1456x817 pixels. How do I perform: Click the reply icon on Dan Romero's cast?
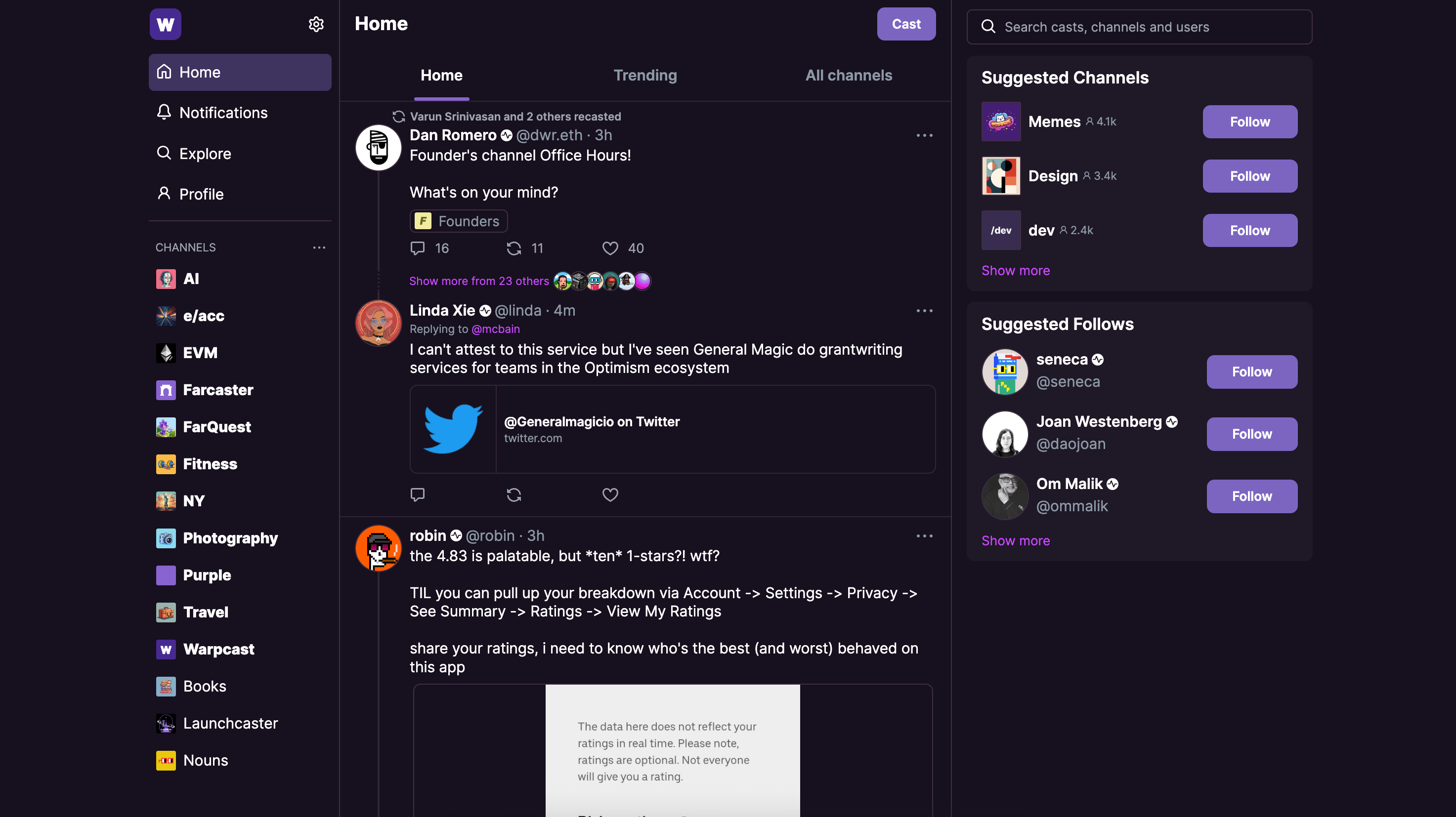(417, 248)
